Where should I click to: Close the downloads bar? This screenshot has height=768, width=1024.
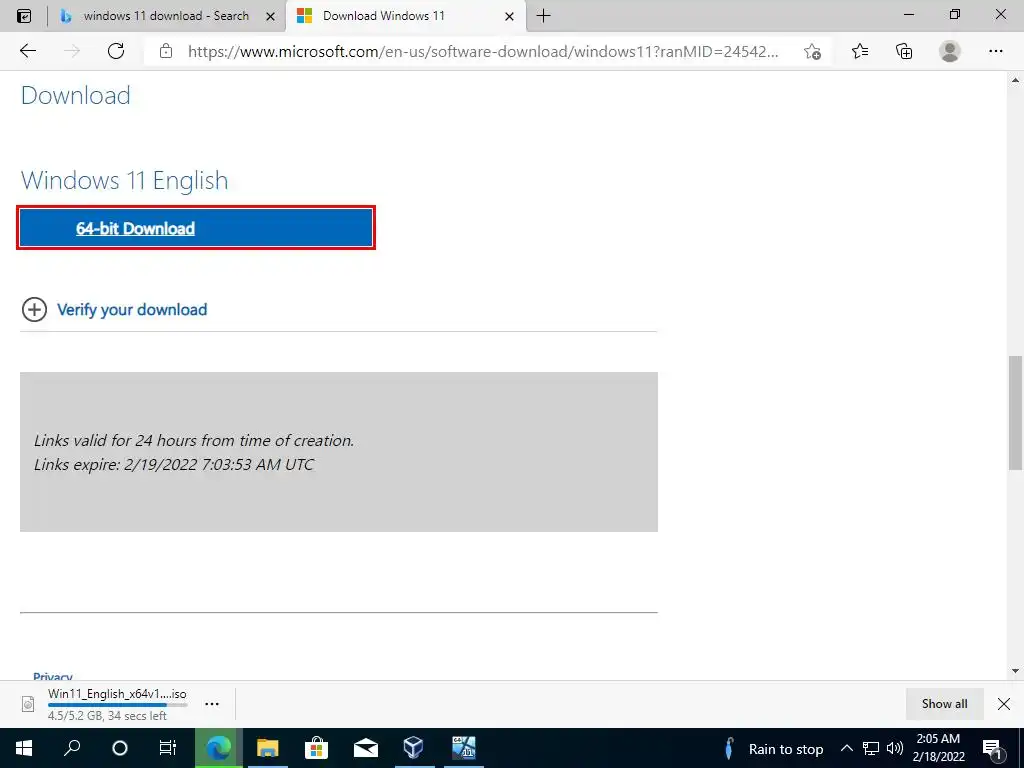(1004, 704)
